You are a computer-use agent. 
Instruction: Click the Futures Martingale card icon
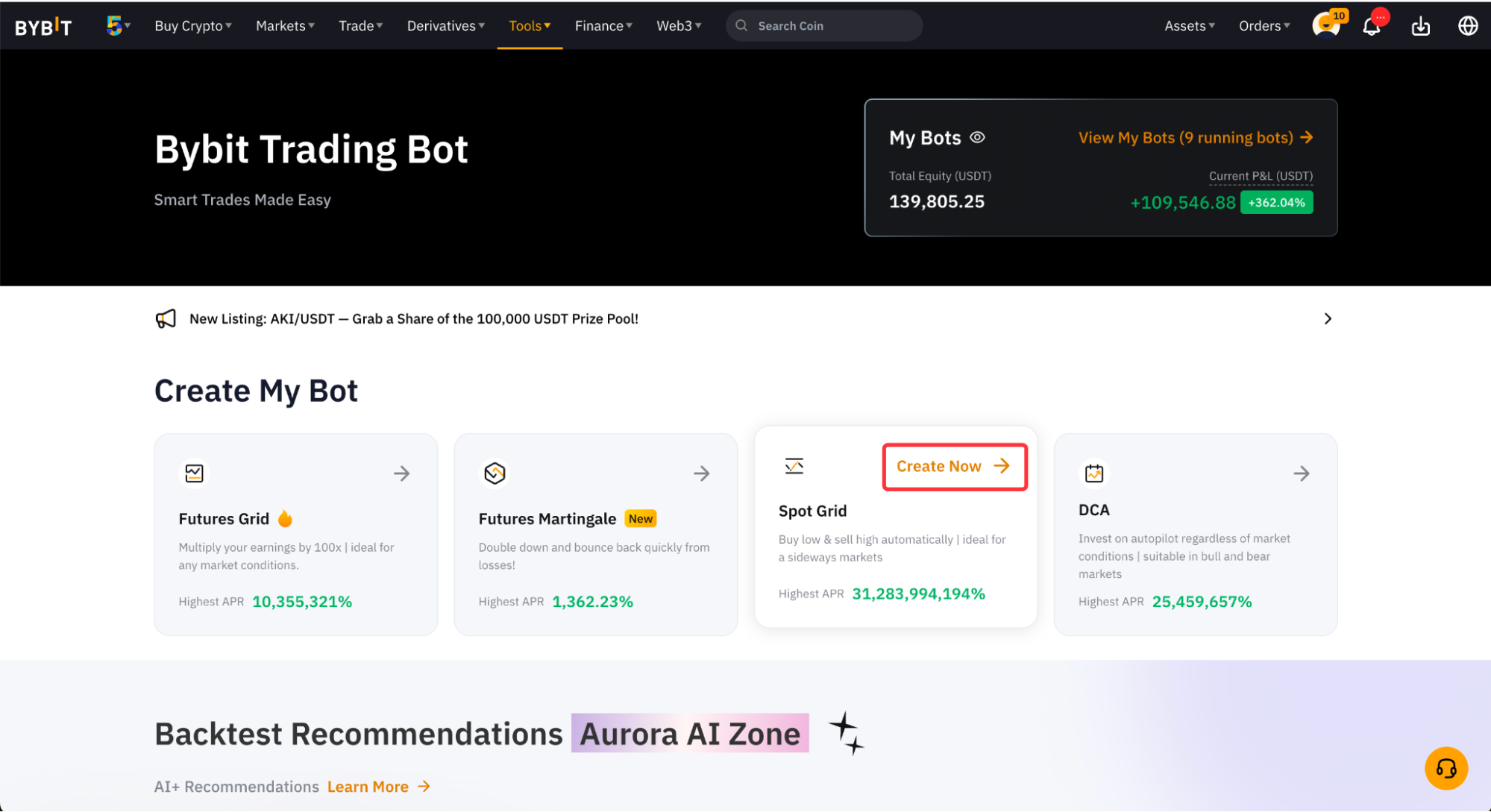point(495,473)
